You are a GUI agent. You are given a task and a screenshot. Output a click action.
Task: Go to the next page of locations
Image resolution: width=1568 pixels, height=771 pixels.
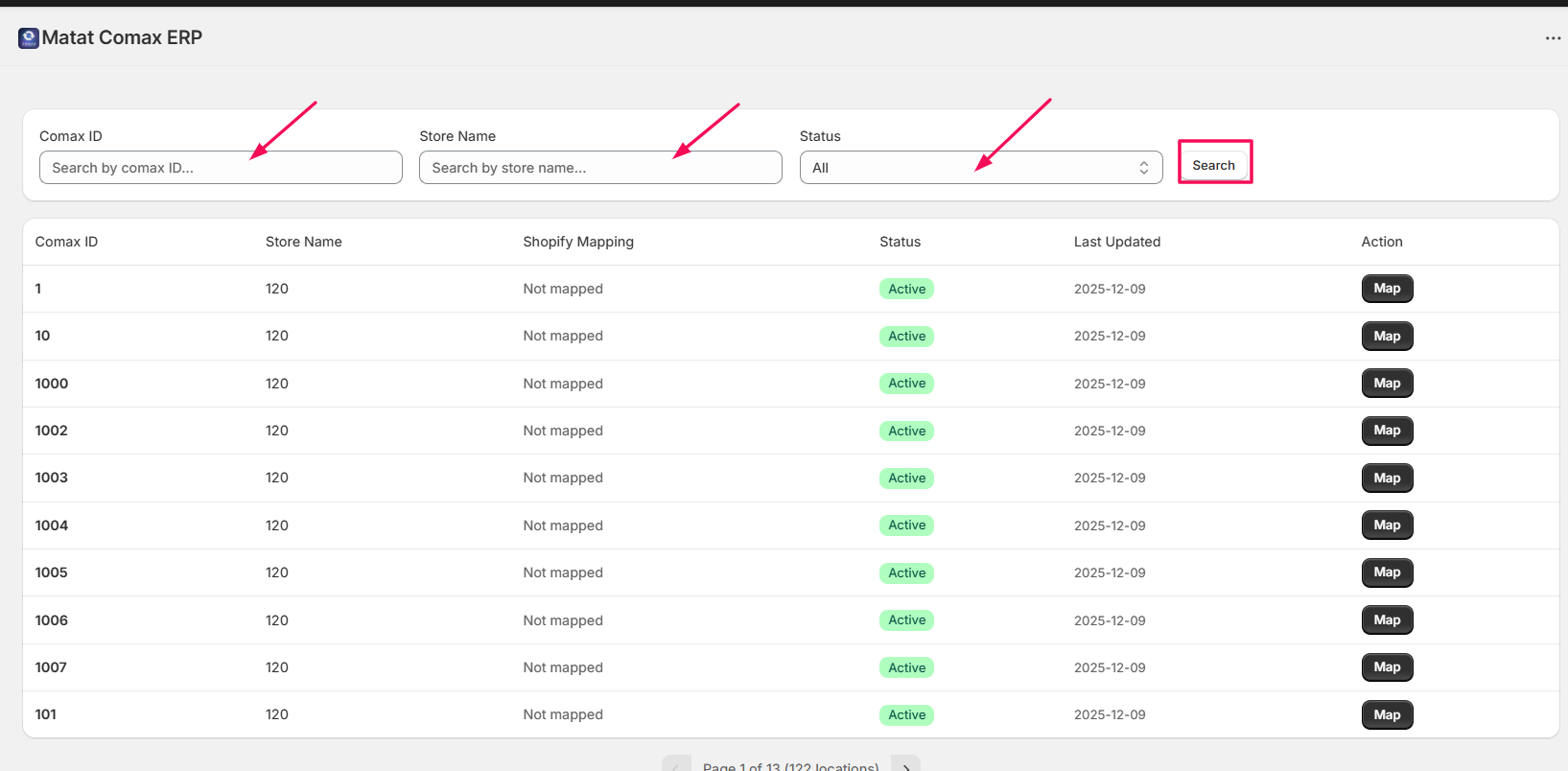pos(905,764)
